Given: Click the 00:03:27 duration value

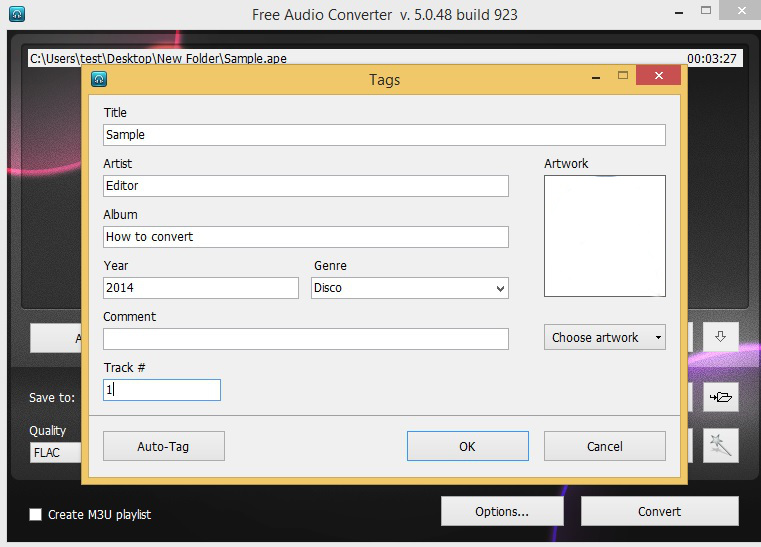Looking at the screenshot, I should coord(711,59).
